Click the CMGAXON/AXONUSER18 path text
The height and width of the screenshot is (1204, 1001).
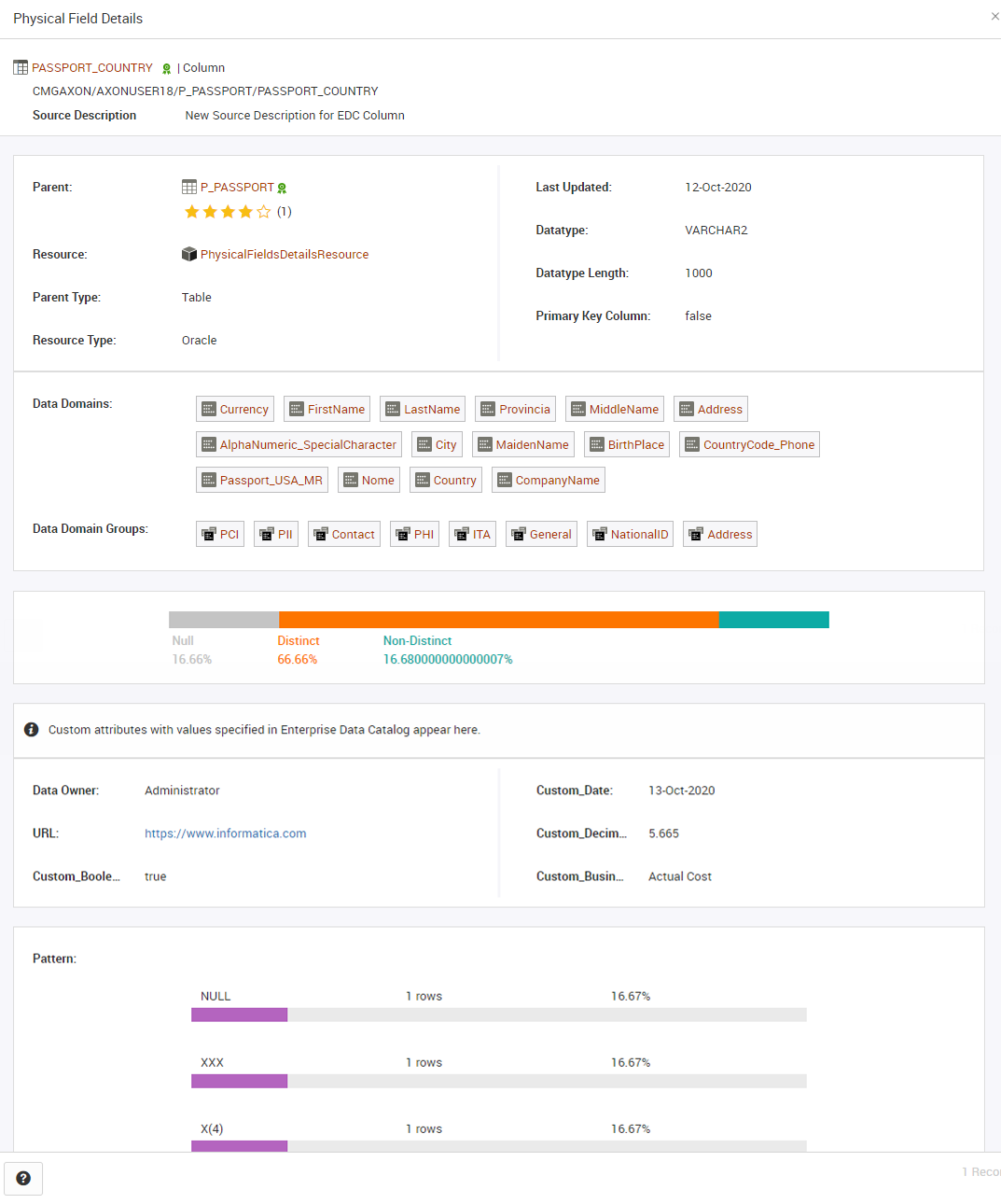point(205,91)
